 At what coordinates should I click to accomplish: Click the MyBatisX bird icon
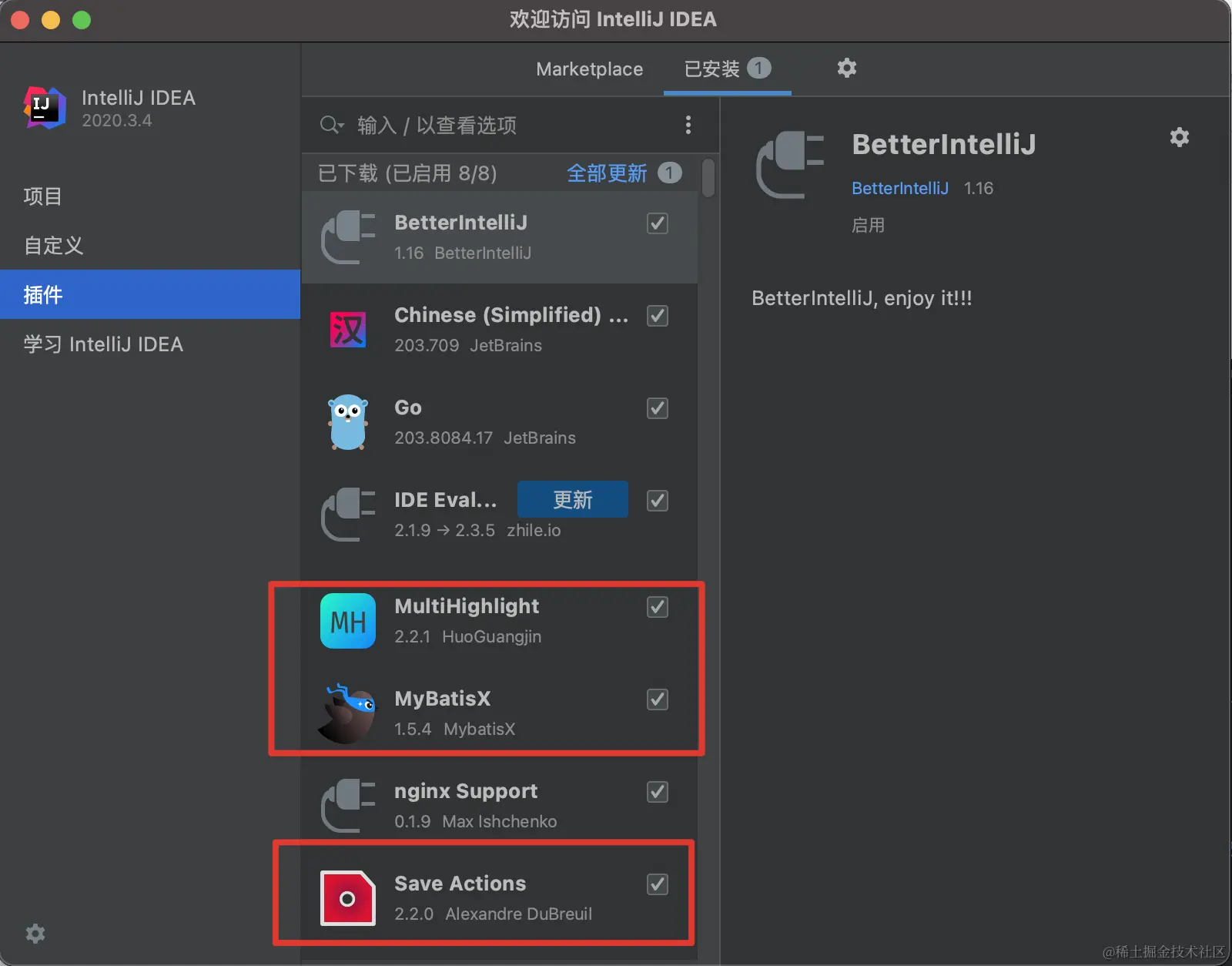pyautogui.click(x=348, y=713)
